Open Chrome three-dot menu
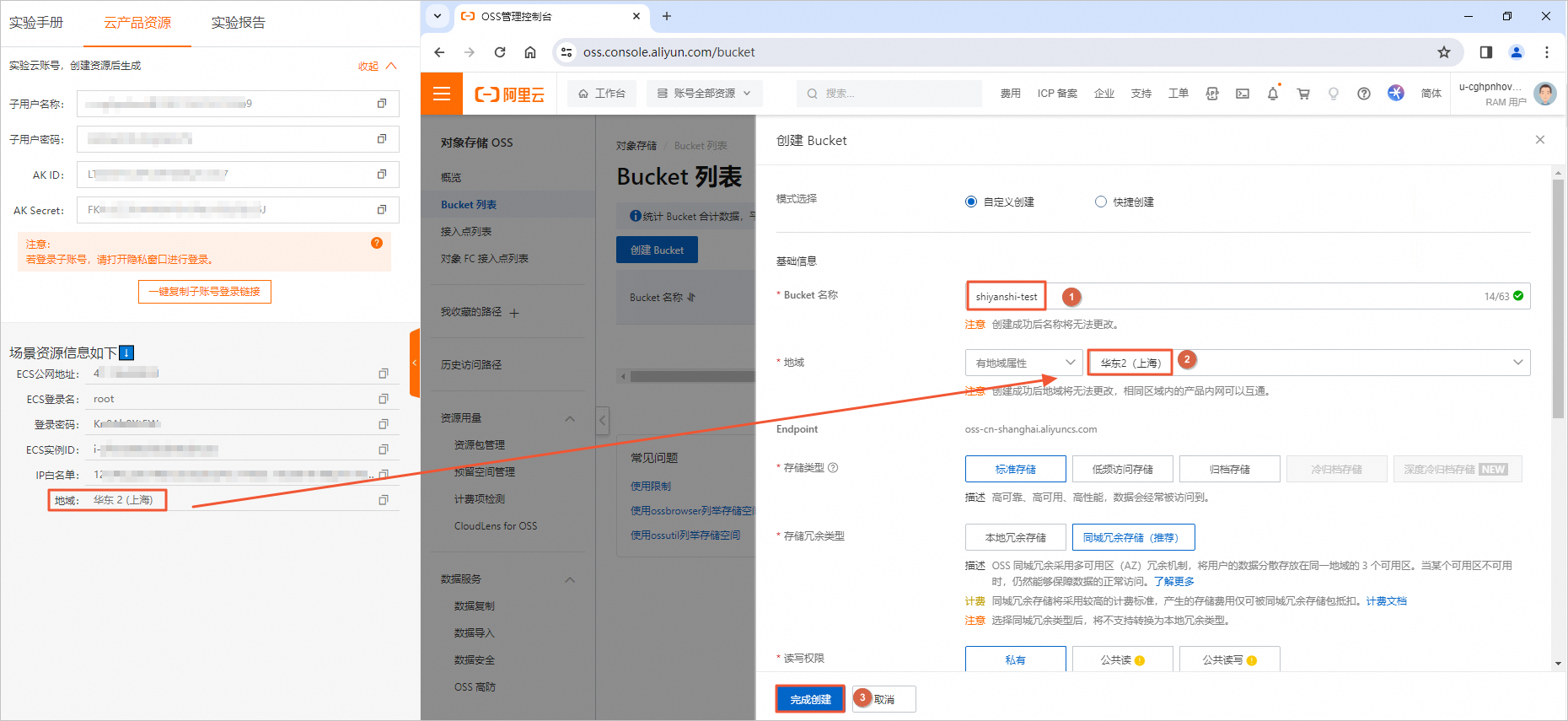Viewport: 1568px width, 721px height. click(1547, 52)
